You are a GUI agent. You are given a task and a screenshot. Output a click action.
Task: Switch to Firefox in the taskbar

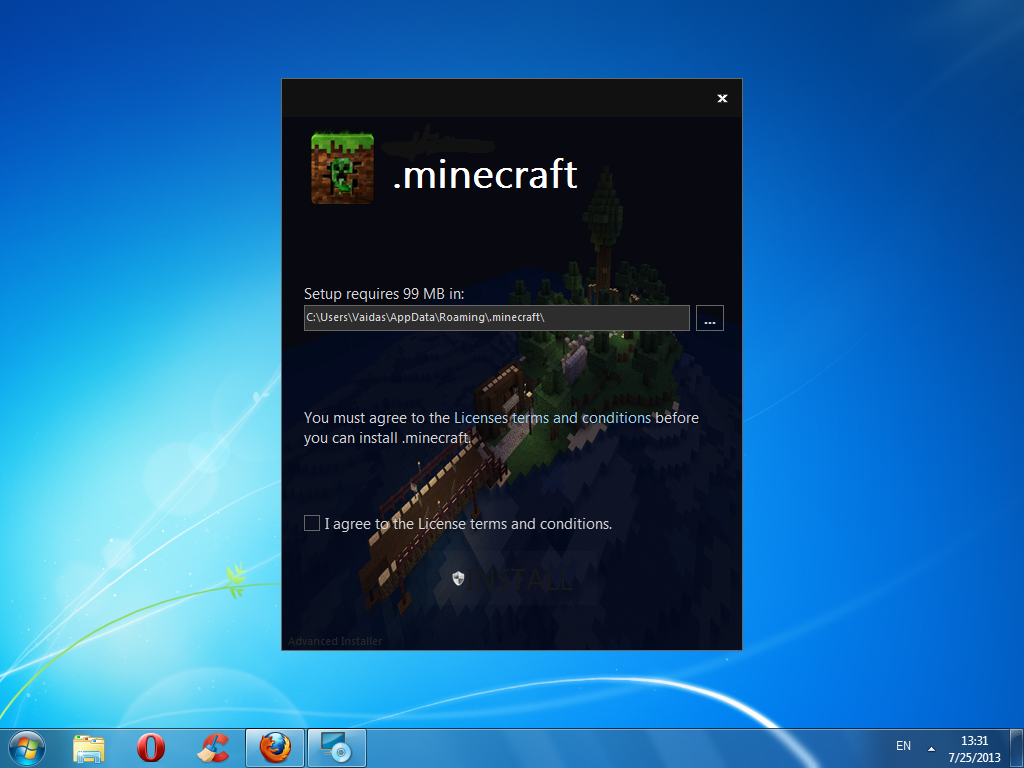[x=275, y=748]
